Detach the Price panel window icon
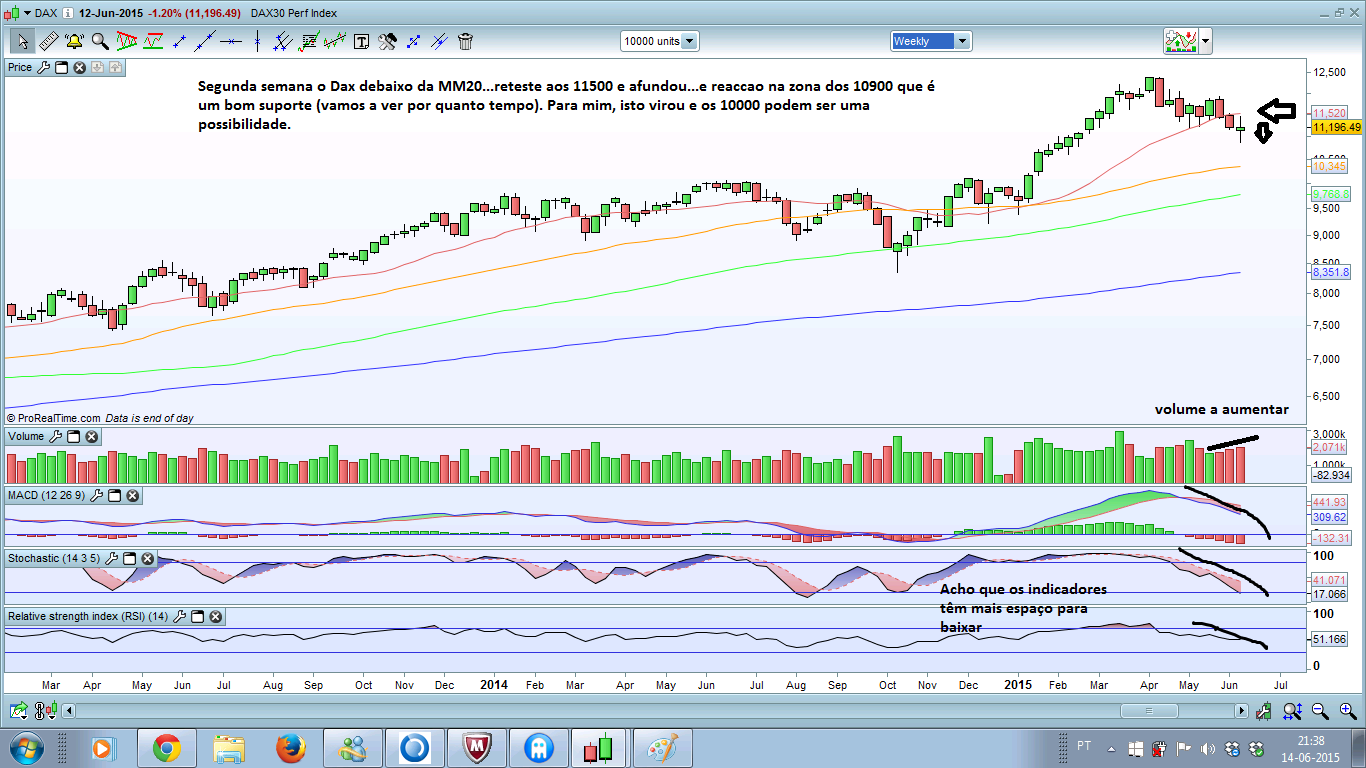Viewport: 1366px width, 768px height. [x=61, y=67]
